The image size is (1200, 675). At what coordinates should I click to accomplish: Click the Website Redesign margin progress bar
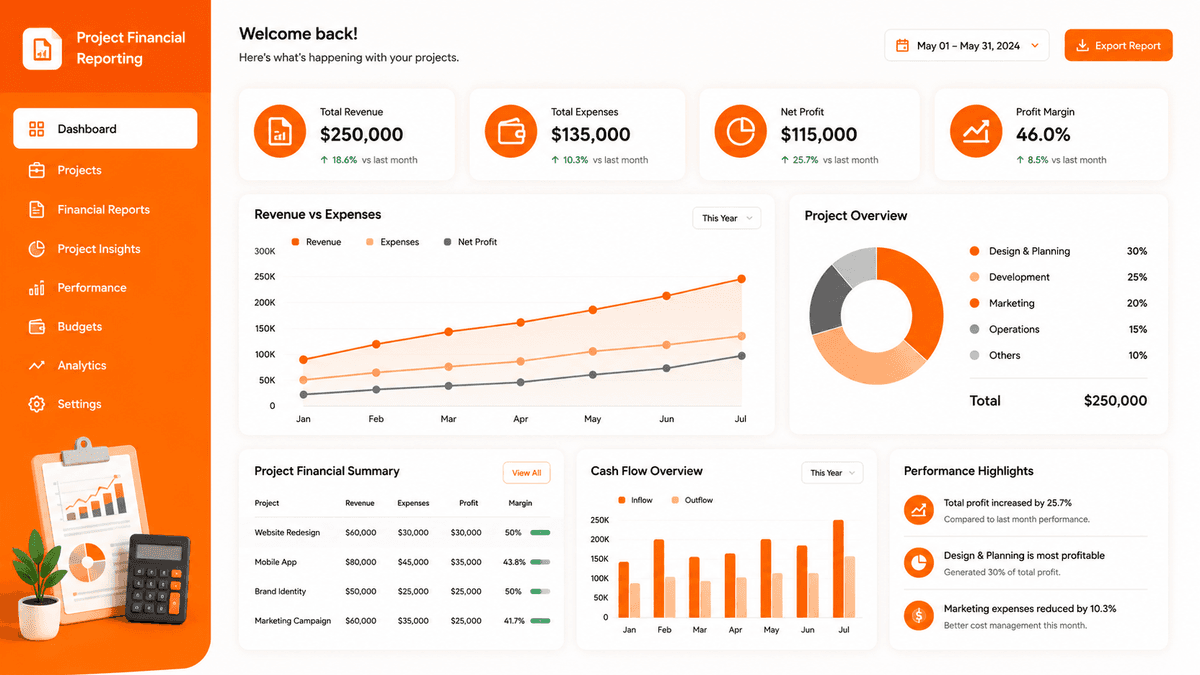[x=540, y=533]
